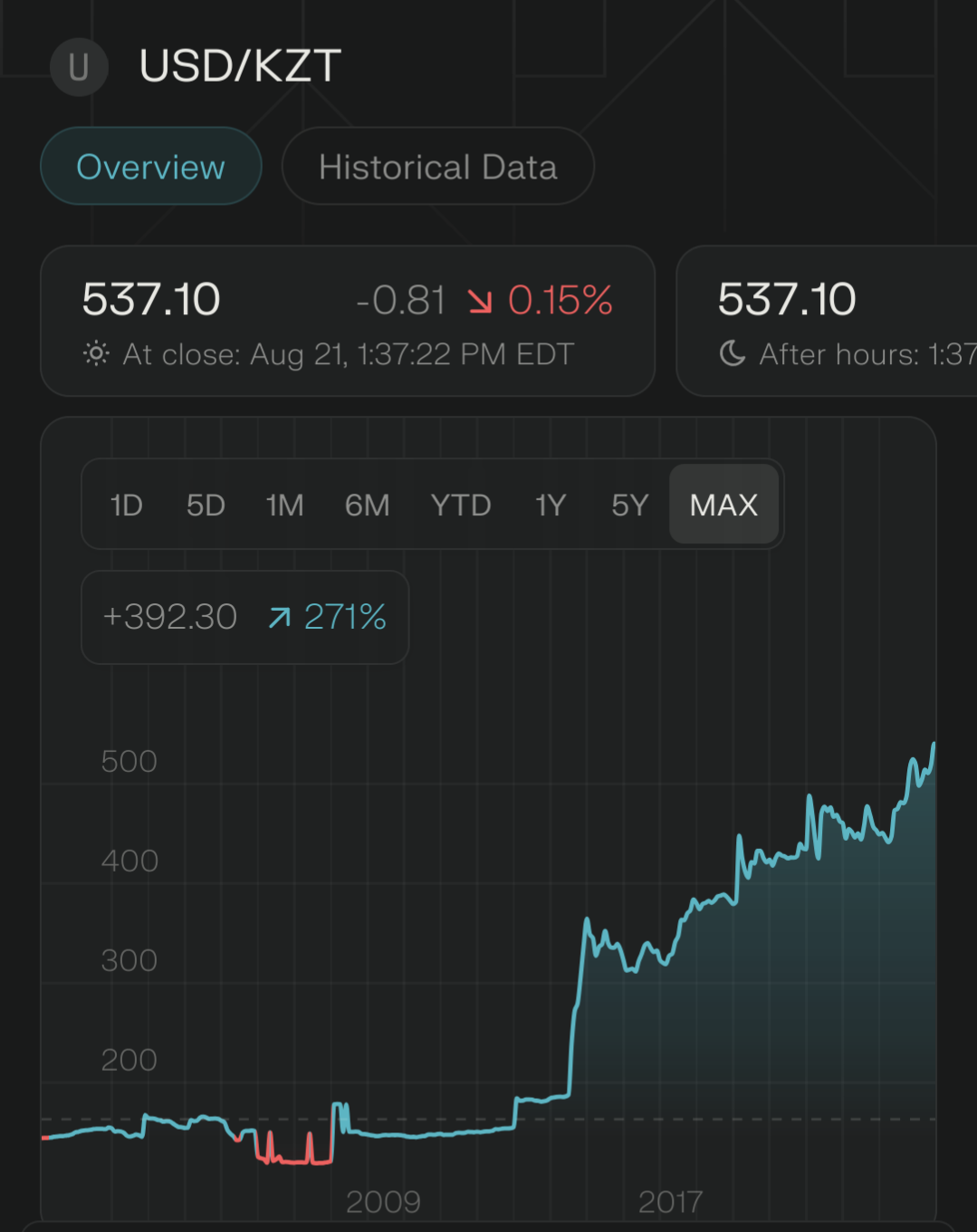Select the 5D time range

tap(206, 505)
